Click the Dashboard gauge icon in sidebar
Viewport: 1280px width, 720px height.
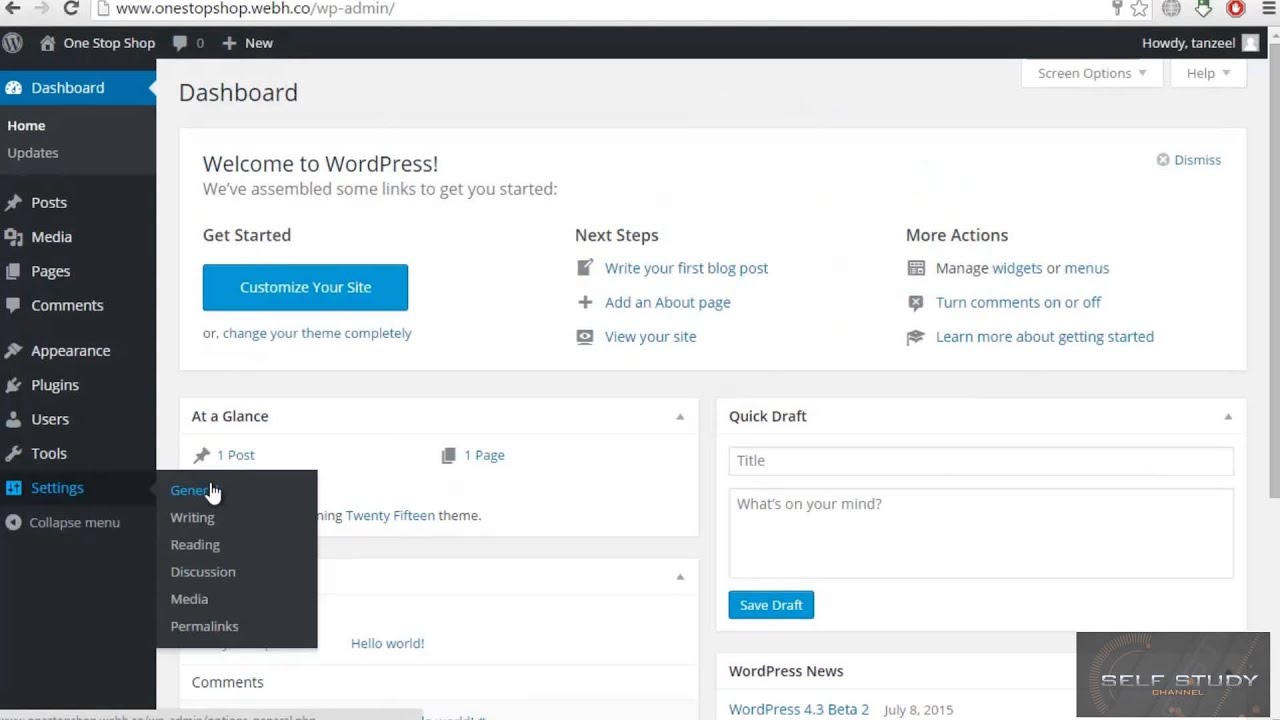click(13, 88)
